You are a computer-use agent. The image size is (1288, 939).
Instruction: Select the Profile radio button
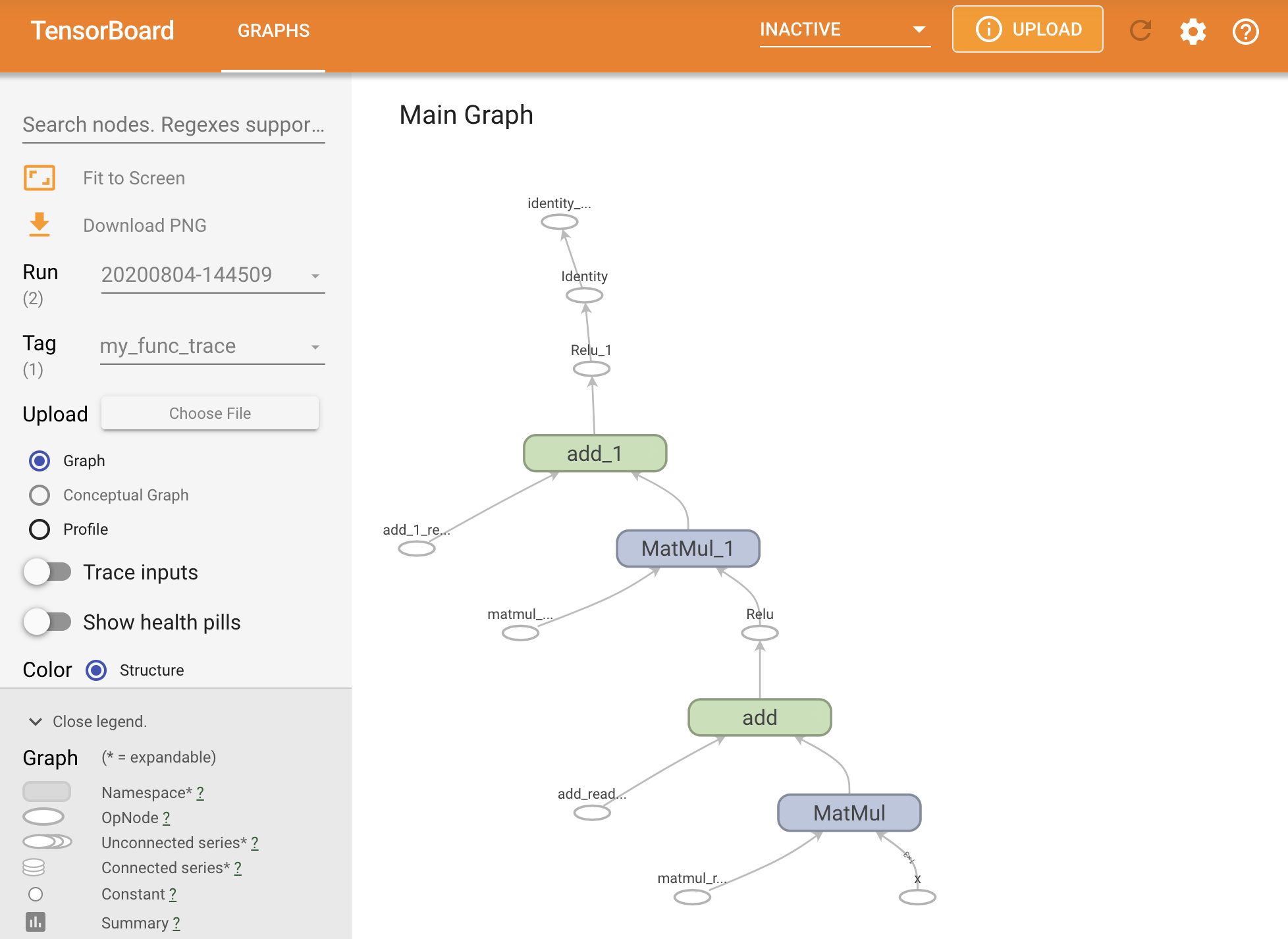coord(39,527)
